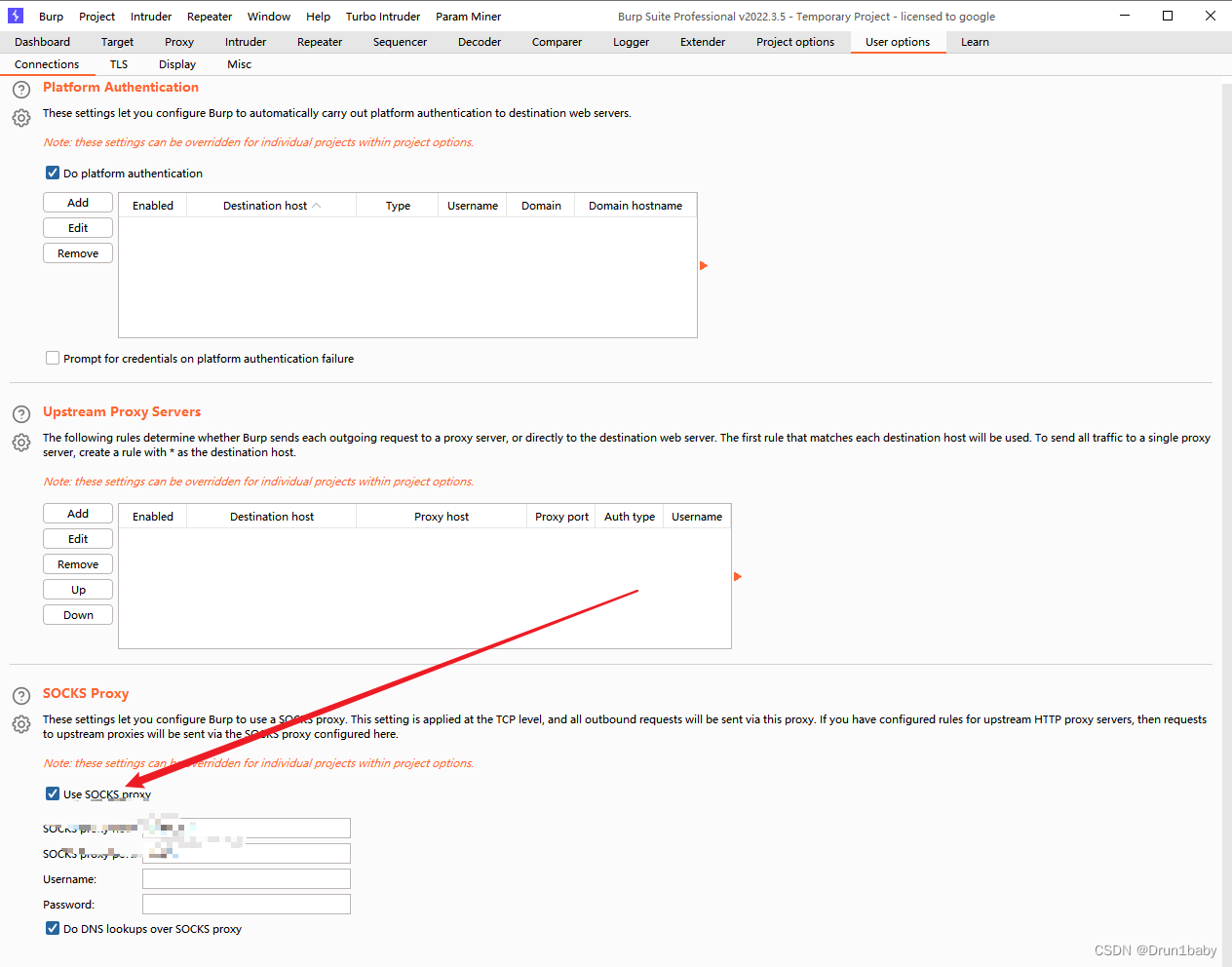The image size is (1232, 967).
Task: Enable Prompt for credentials on authentication failure
Action: coord(53,358)
